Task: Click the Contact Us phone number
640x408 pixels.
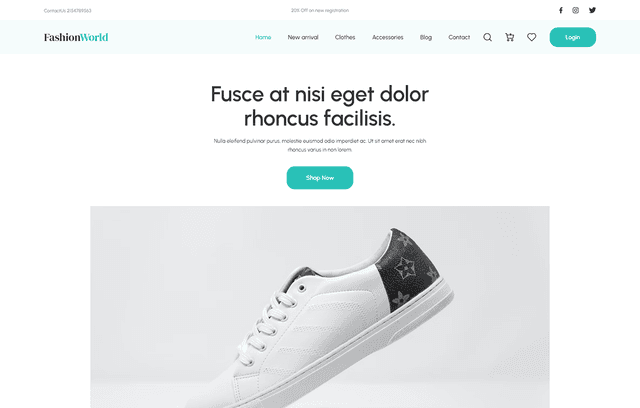Action: pyautogui.click(x=67, y=11)
